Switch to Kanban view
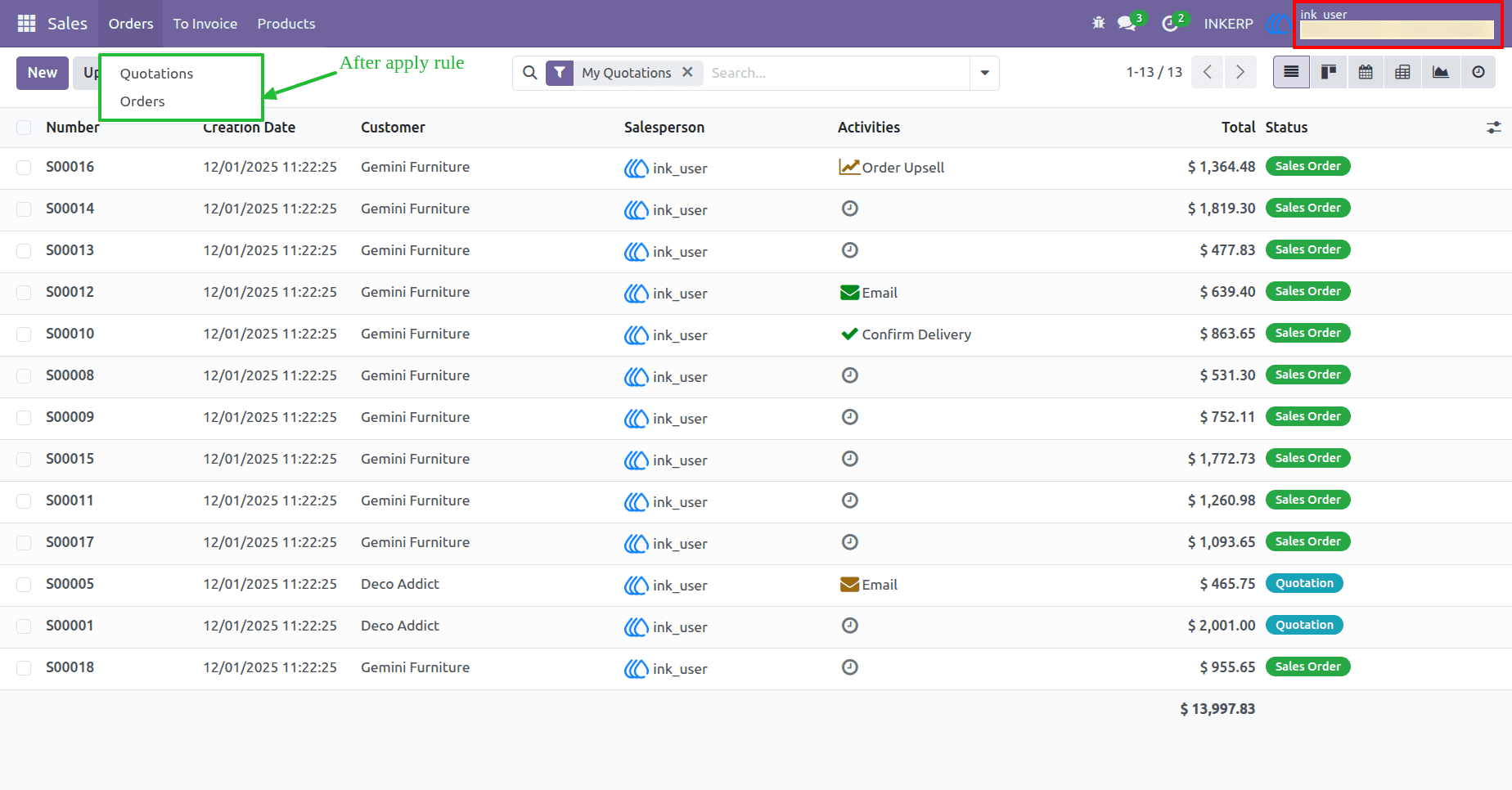The width and height of the screenshot is (1512, 790). click(x=1329, y=72)
